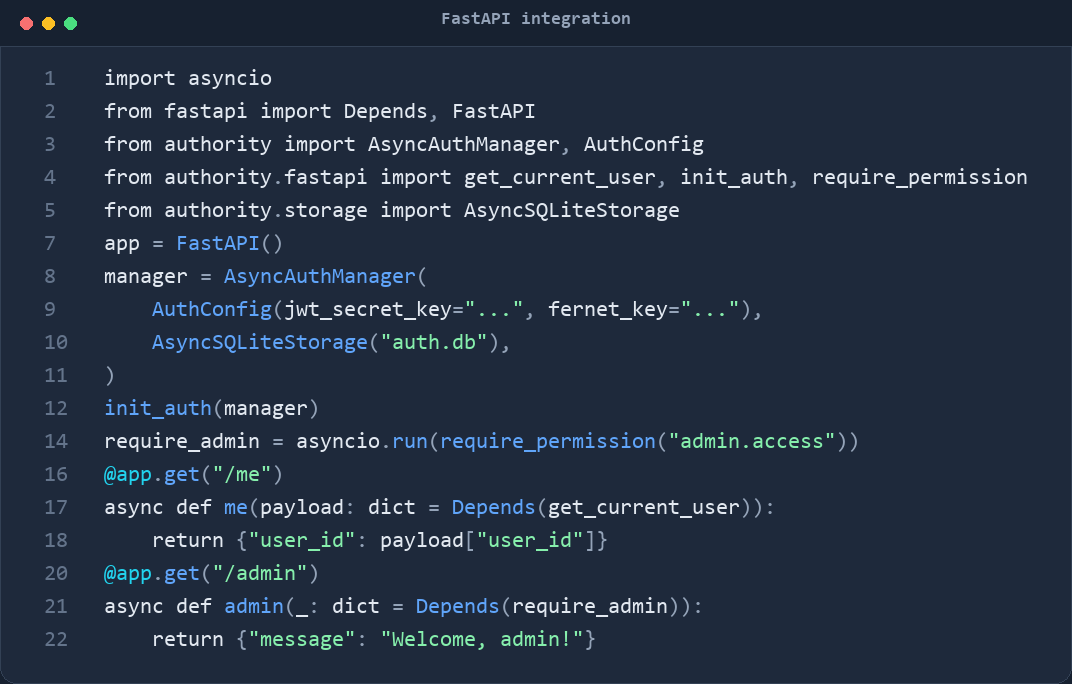Click 'AsyncSQLiteStorage' in the line 5 import
The height and width of the screenshot is (684, 1072).
572,210
